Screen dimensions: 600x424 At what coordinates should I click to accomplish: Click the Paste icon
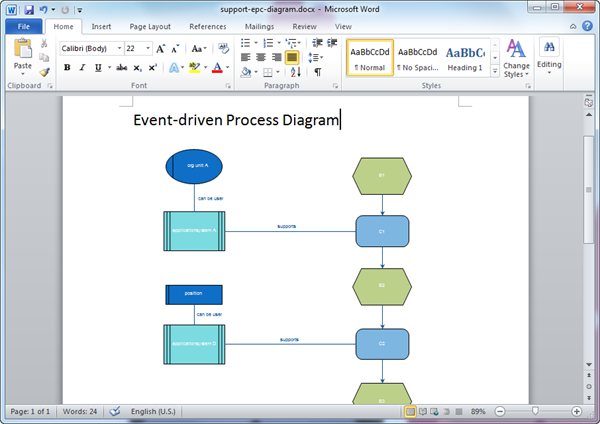click(22, 54)
